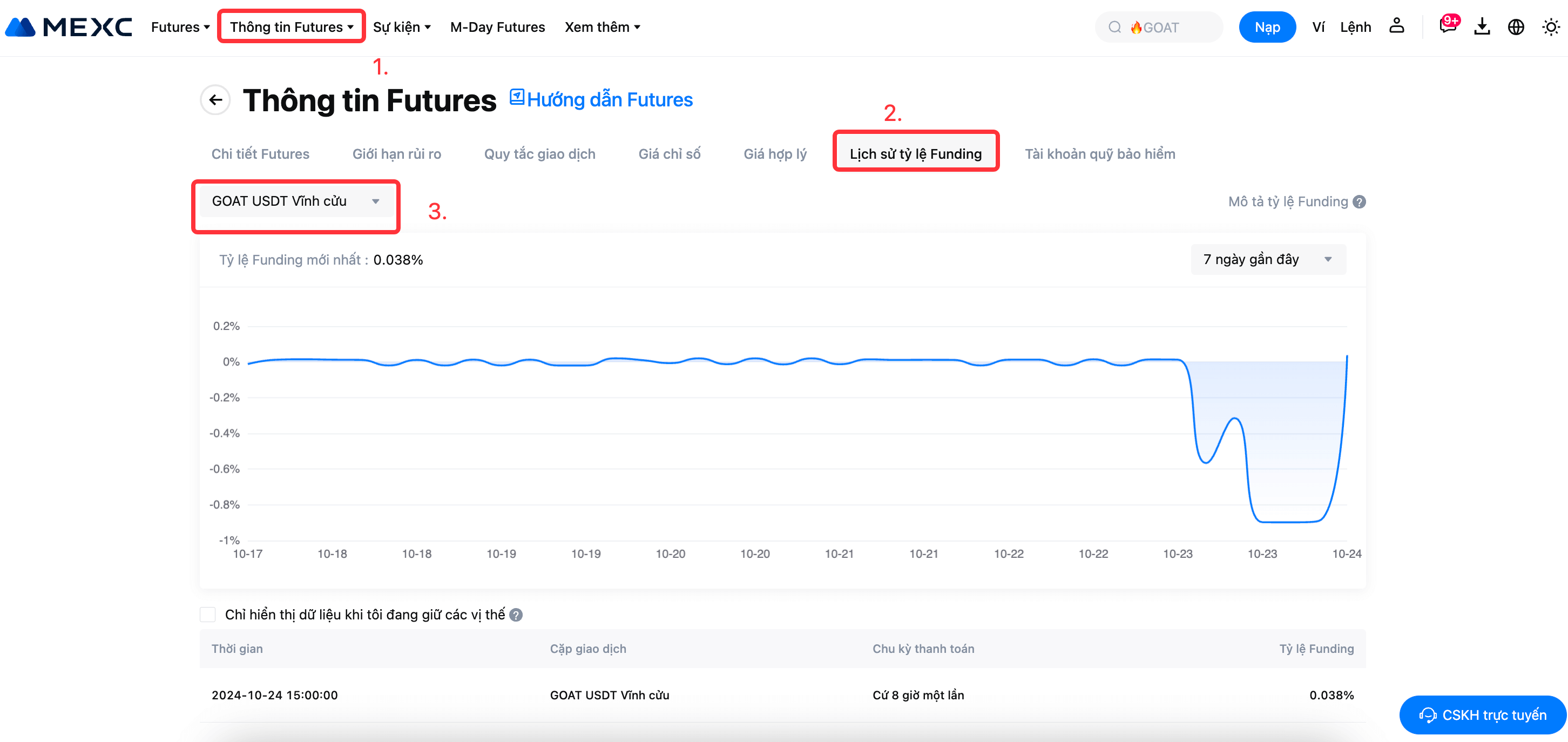Click the download app icon
This screenshot has width=1568, height=742.
coord(1482,27)
